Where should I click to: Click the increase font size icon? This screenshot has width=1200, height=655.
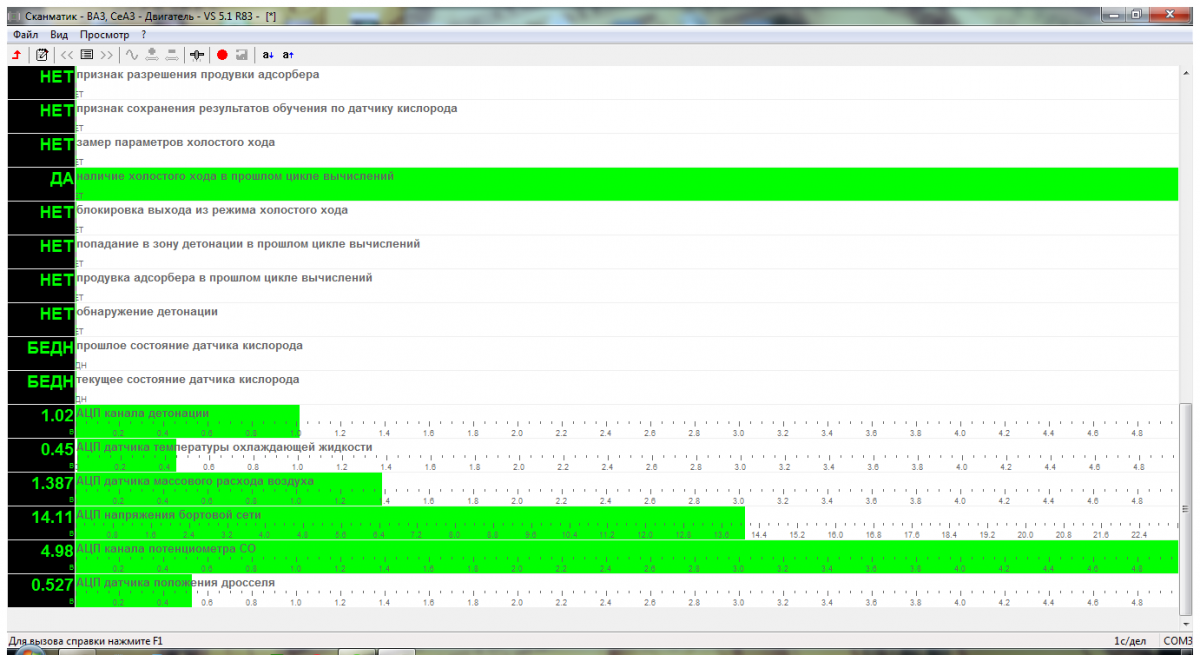click(288, 54)
